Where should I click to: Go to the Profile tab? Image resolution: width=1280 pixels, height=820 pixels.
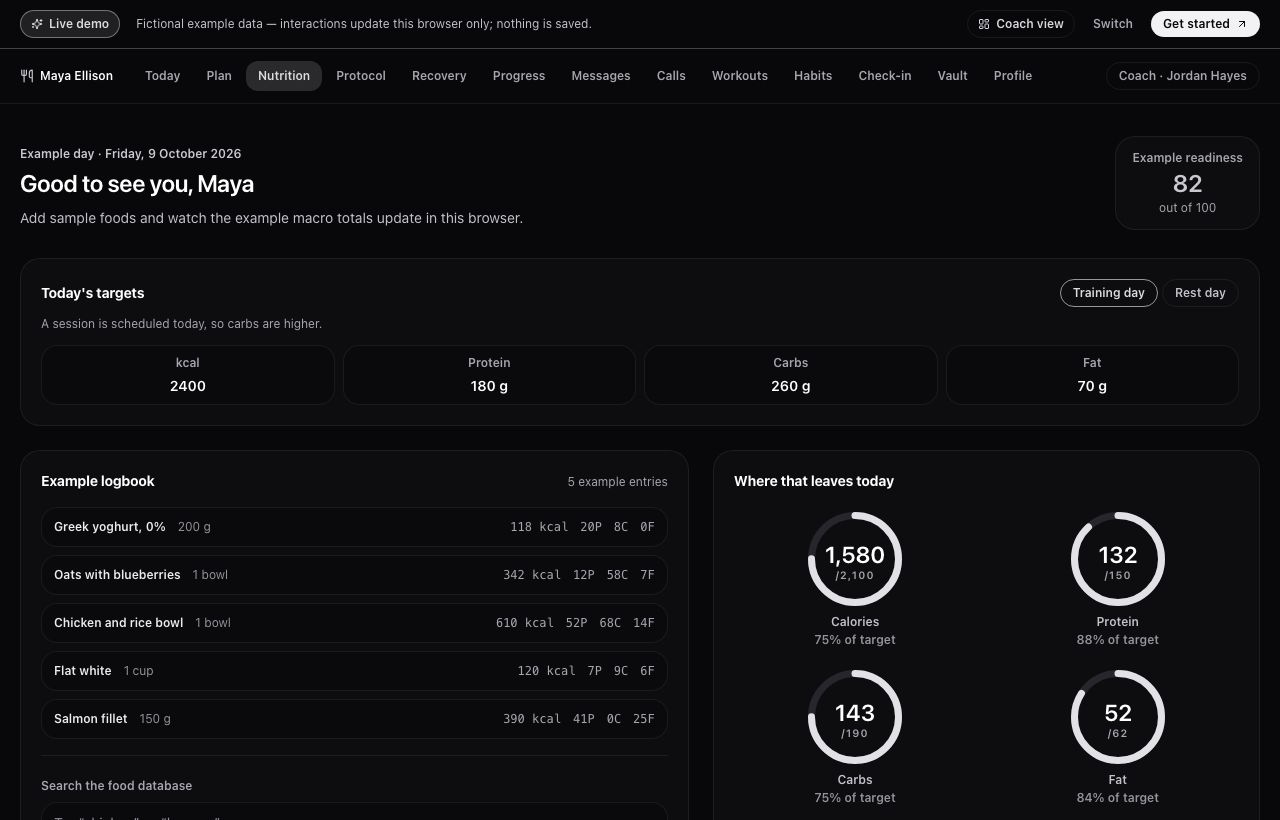1013,76
